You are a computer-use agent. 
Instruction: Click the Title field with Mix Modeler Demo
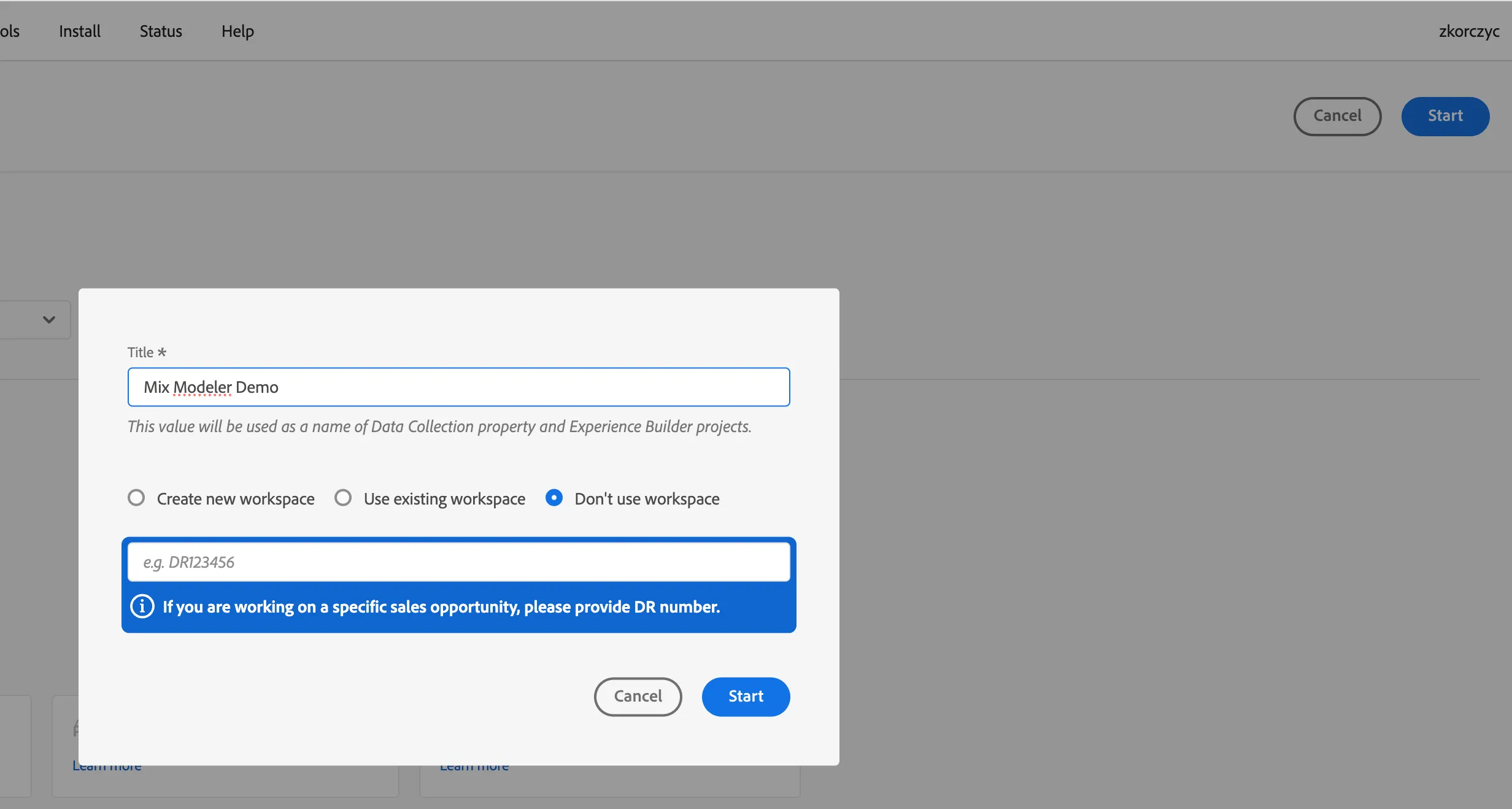point(458,387)
